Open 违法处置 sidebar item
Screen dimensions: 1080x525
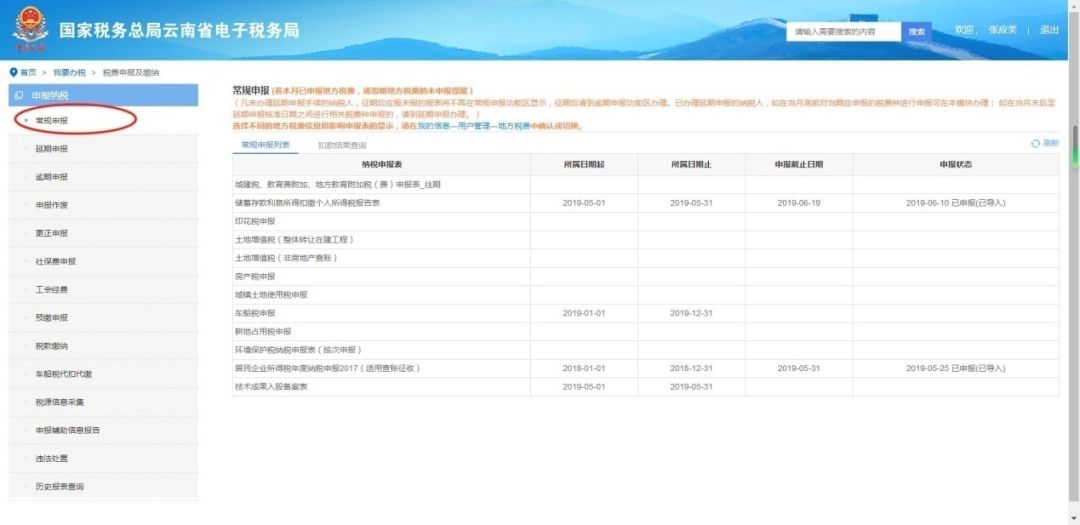click(52, 458)
